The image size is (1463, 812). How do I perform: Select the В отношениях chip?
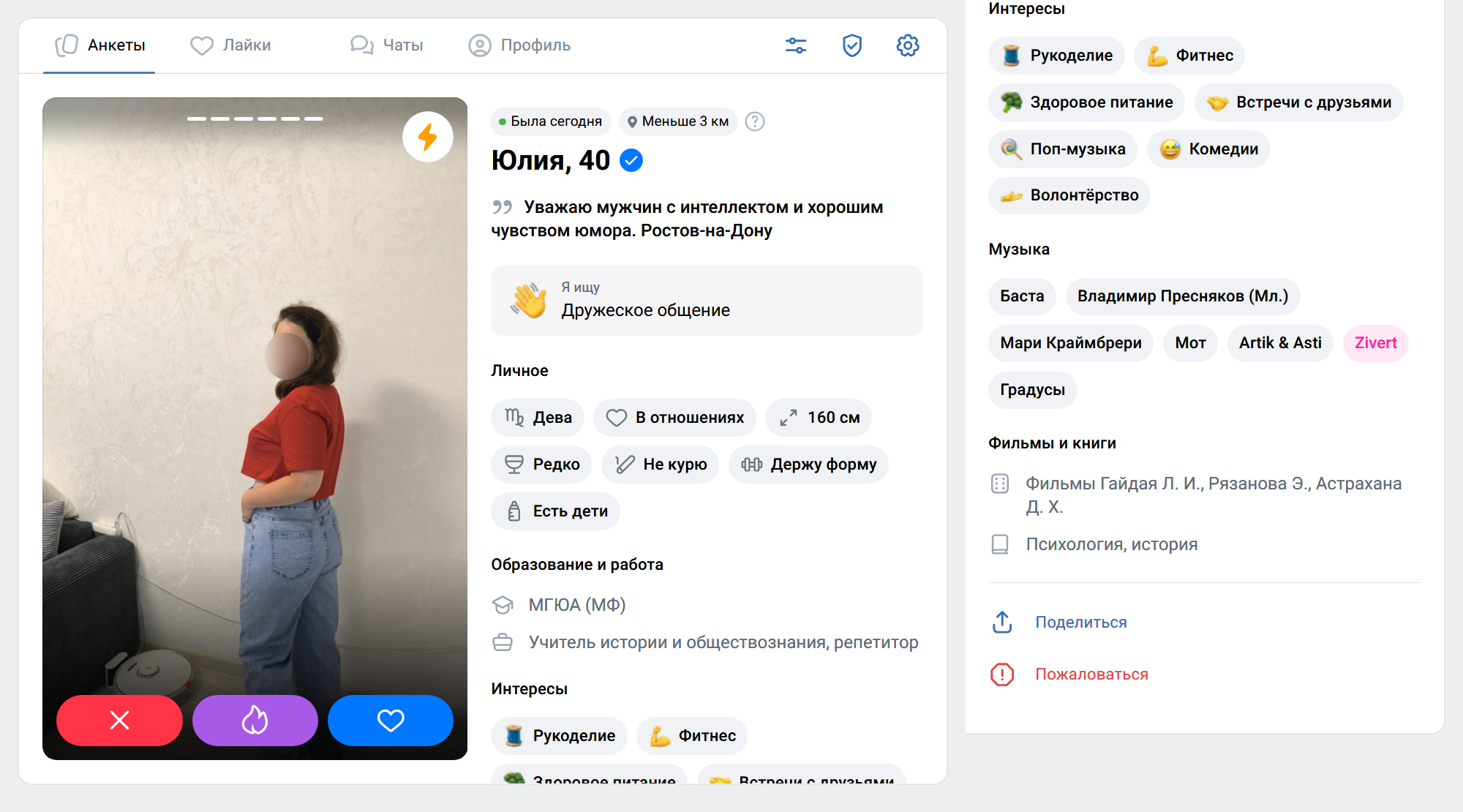674,418
